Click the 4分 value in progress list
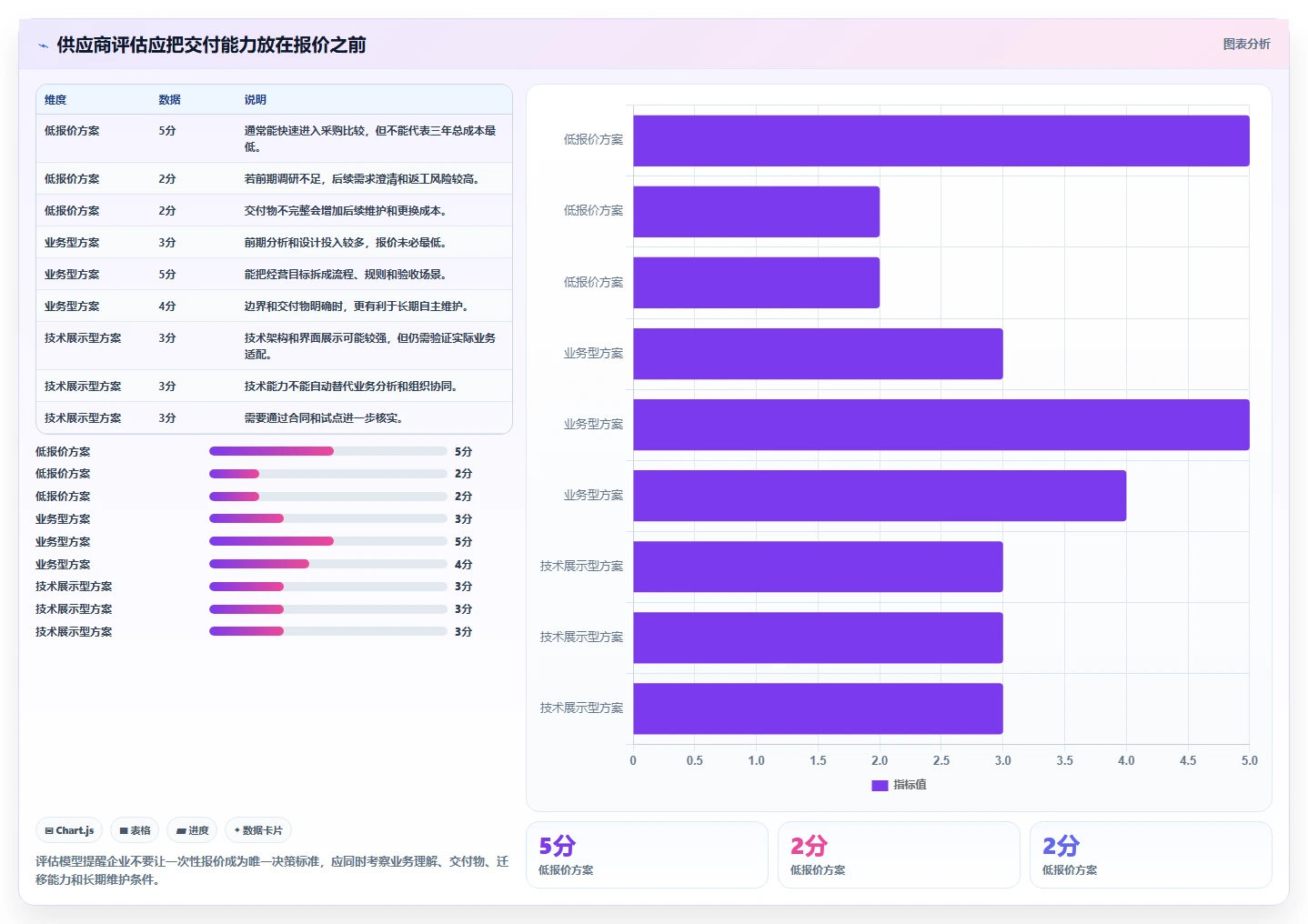The height and width of the screenshot is (924, 1308). coord(464,564)
